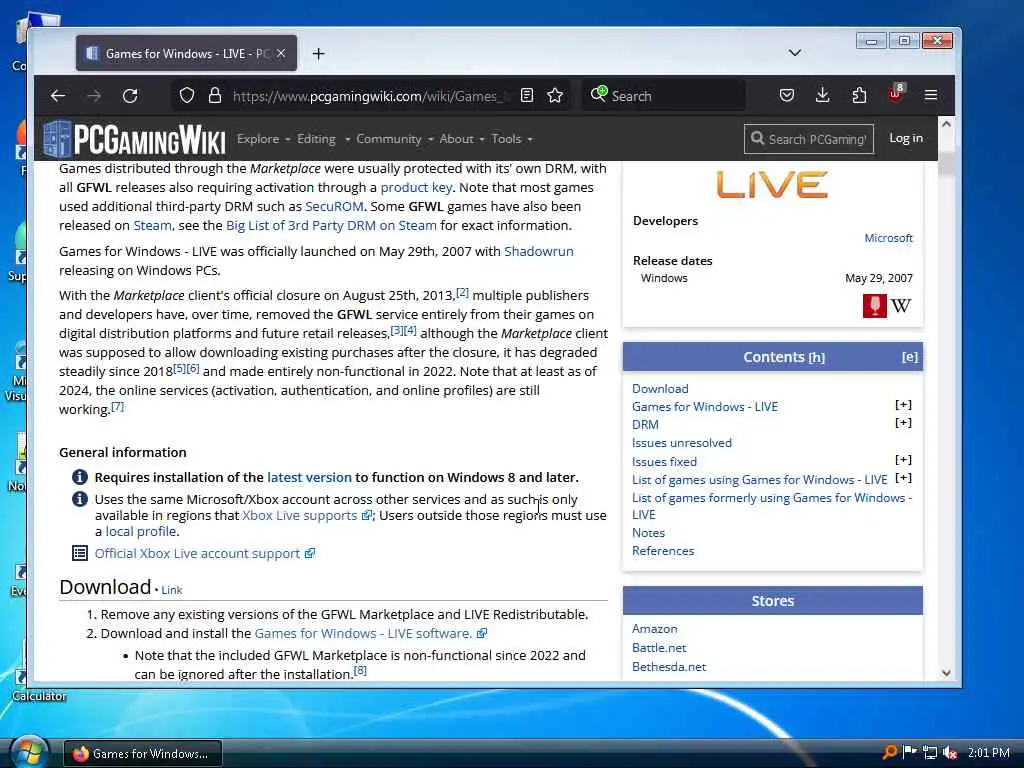Image resolution: width=1024 pixels, height=768 pixels.
Task: Click the uBlock Origin shield icon
Action: point(895,94)
